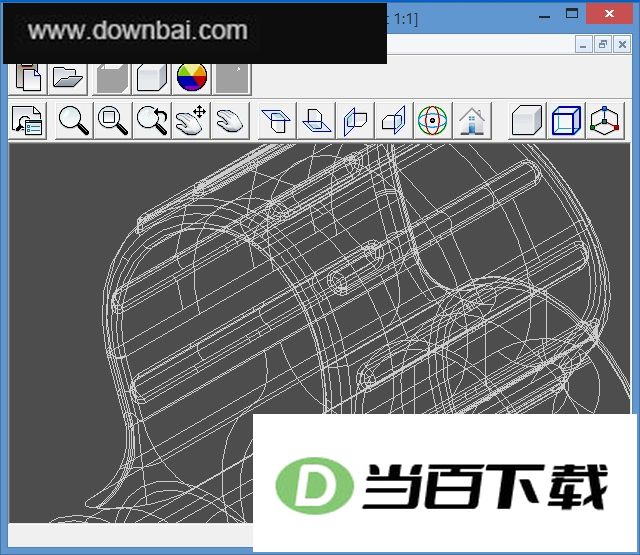This screenshot has width=640, height=555.
Task: Click the greyed-out dark cube icon
Action: (x=112, y=78)
